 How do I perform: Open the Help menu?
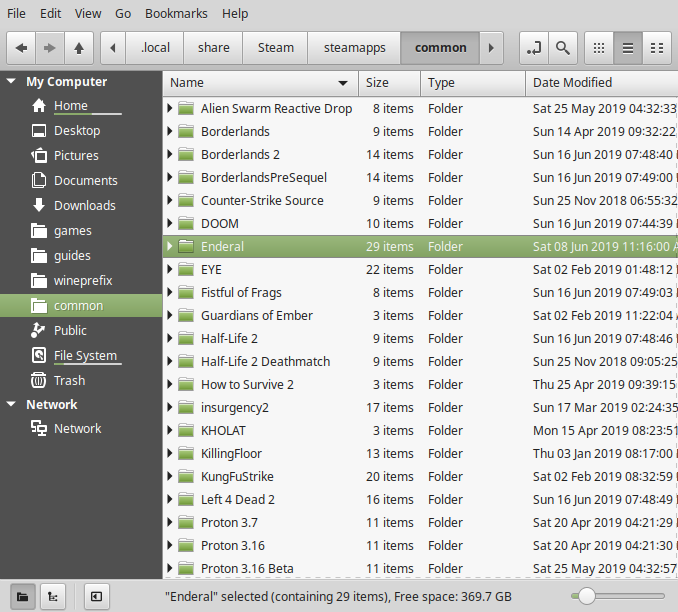coord(235,13)
